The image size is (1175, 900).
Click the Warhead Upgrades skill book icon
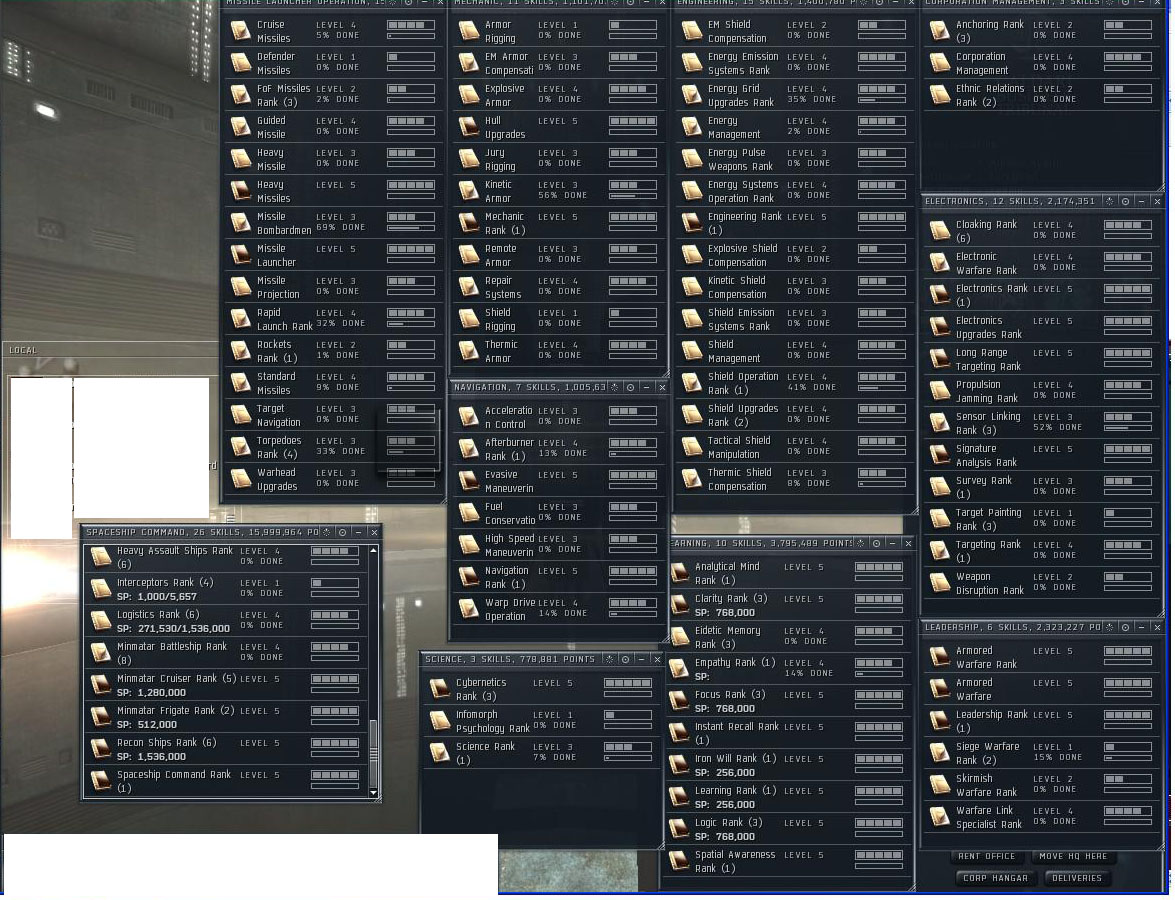(241, 479)
